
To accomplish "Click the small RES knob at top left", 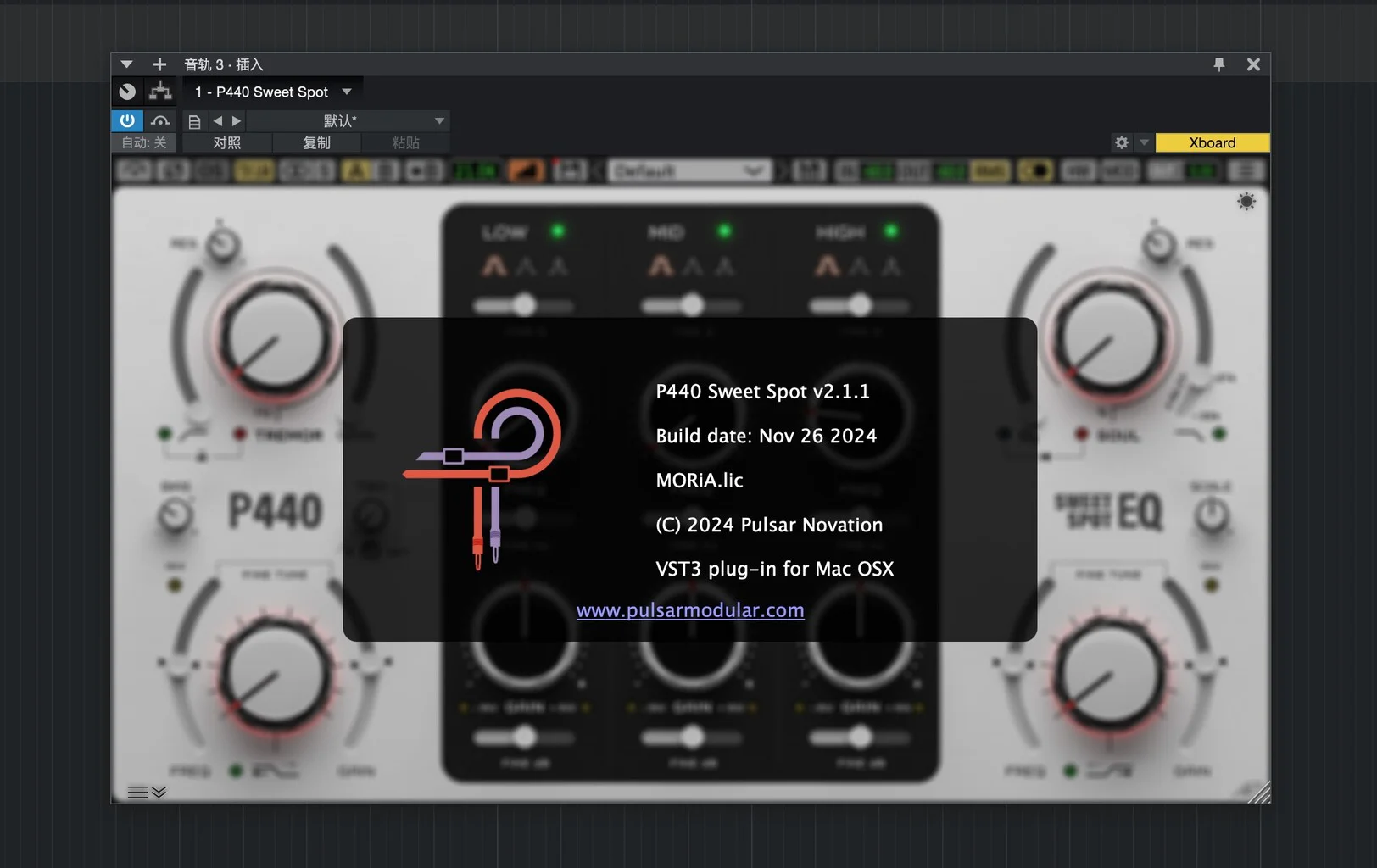I will [x=223, y=245].
